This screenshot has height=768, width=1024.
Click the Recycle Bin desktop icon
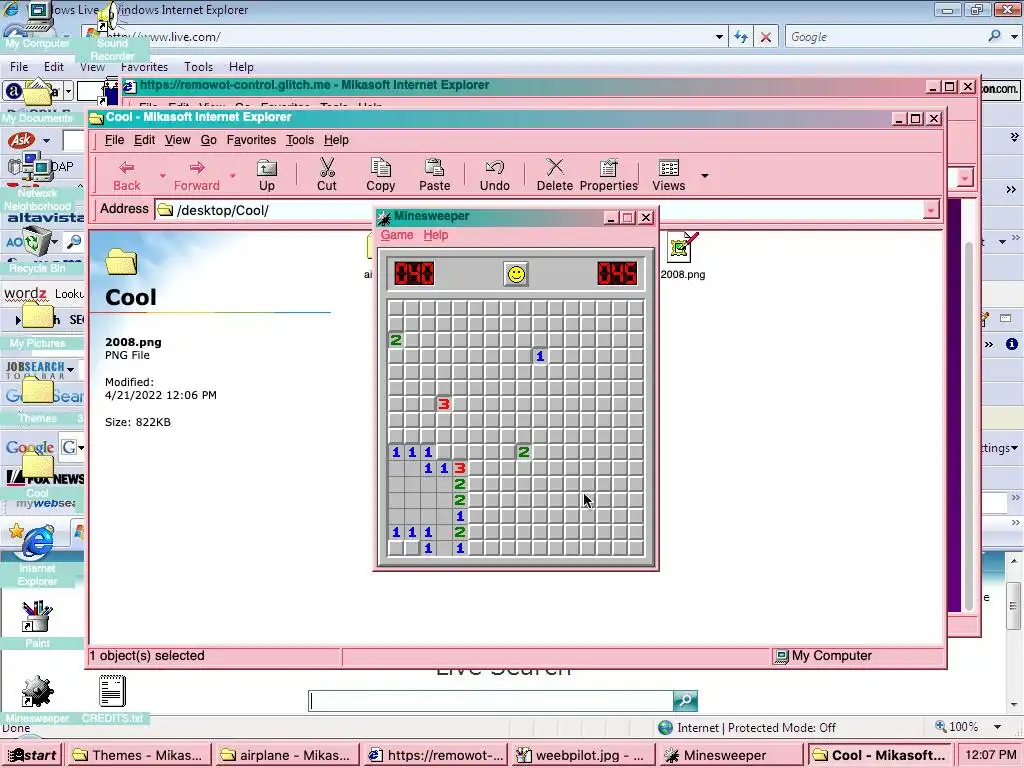(36, 242)
